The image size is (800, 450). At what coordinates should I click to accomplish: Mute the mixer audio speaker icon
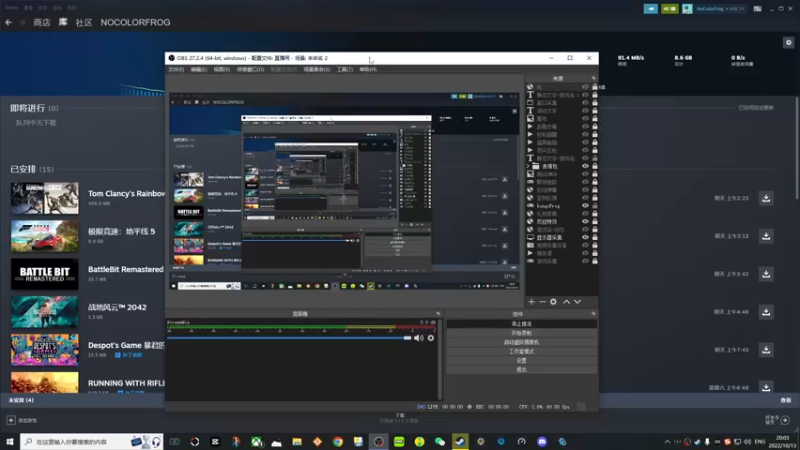(x=419, y=338)
